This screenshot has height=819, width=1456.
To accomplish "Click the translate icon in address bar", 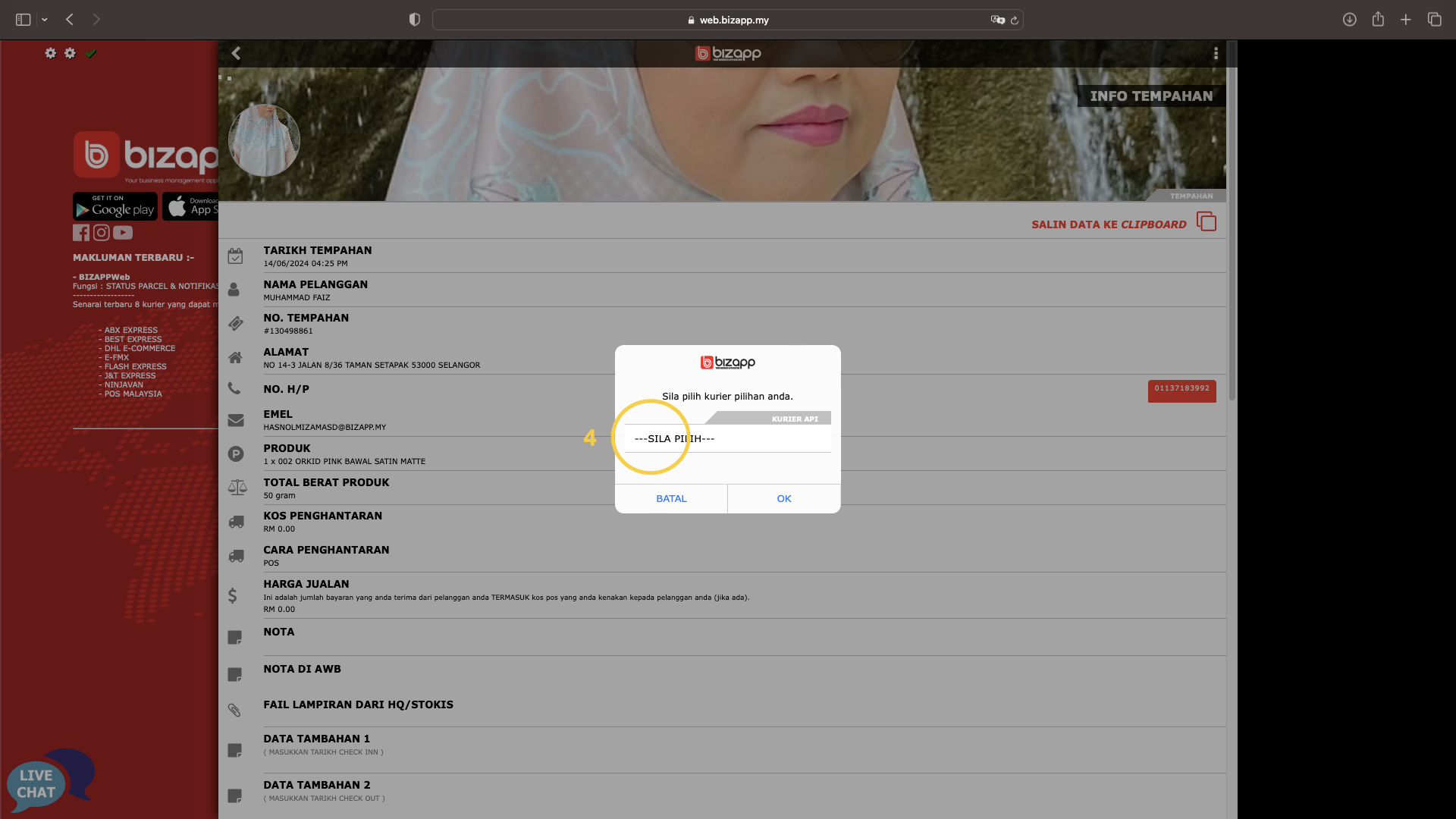I will pyautogui.click(x=998, y=20).
